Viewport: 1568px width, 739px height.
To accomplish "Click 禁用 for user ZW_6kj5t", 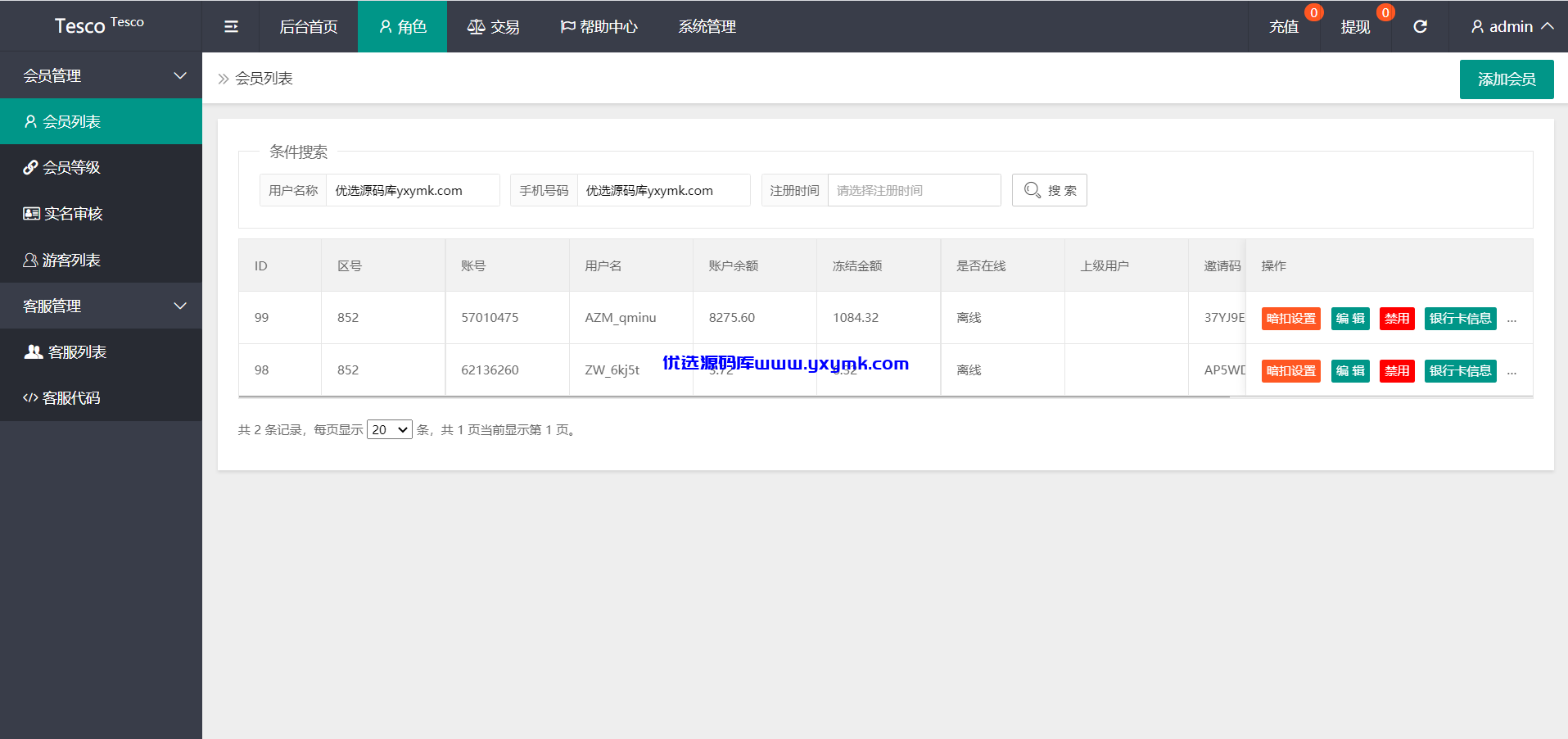I will [1397, 371].
